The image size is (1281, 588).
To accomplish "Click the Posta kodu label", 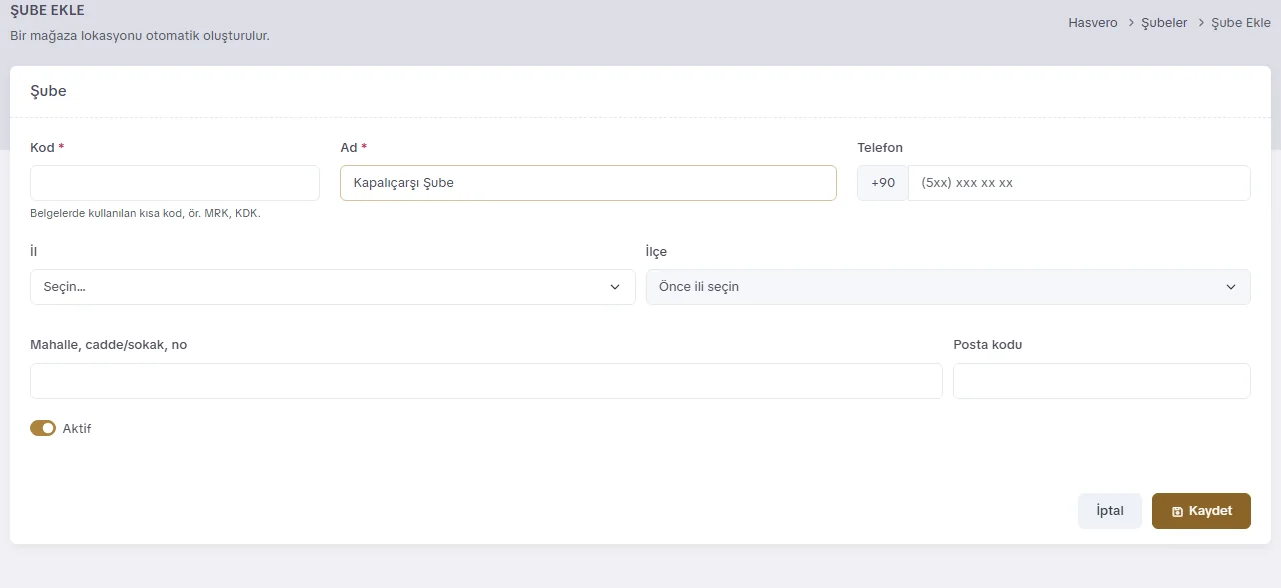I will 988,345.
